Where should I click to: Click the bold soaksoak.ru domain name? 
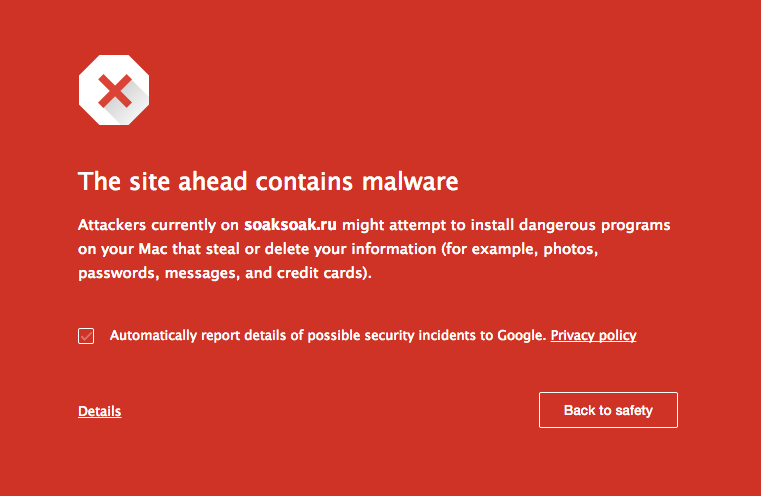(x=291, y=225)
